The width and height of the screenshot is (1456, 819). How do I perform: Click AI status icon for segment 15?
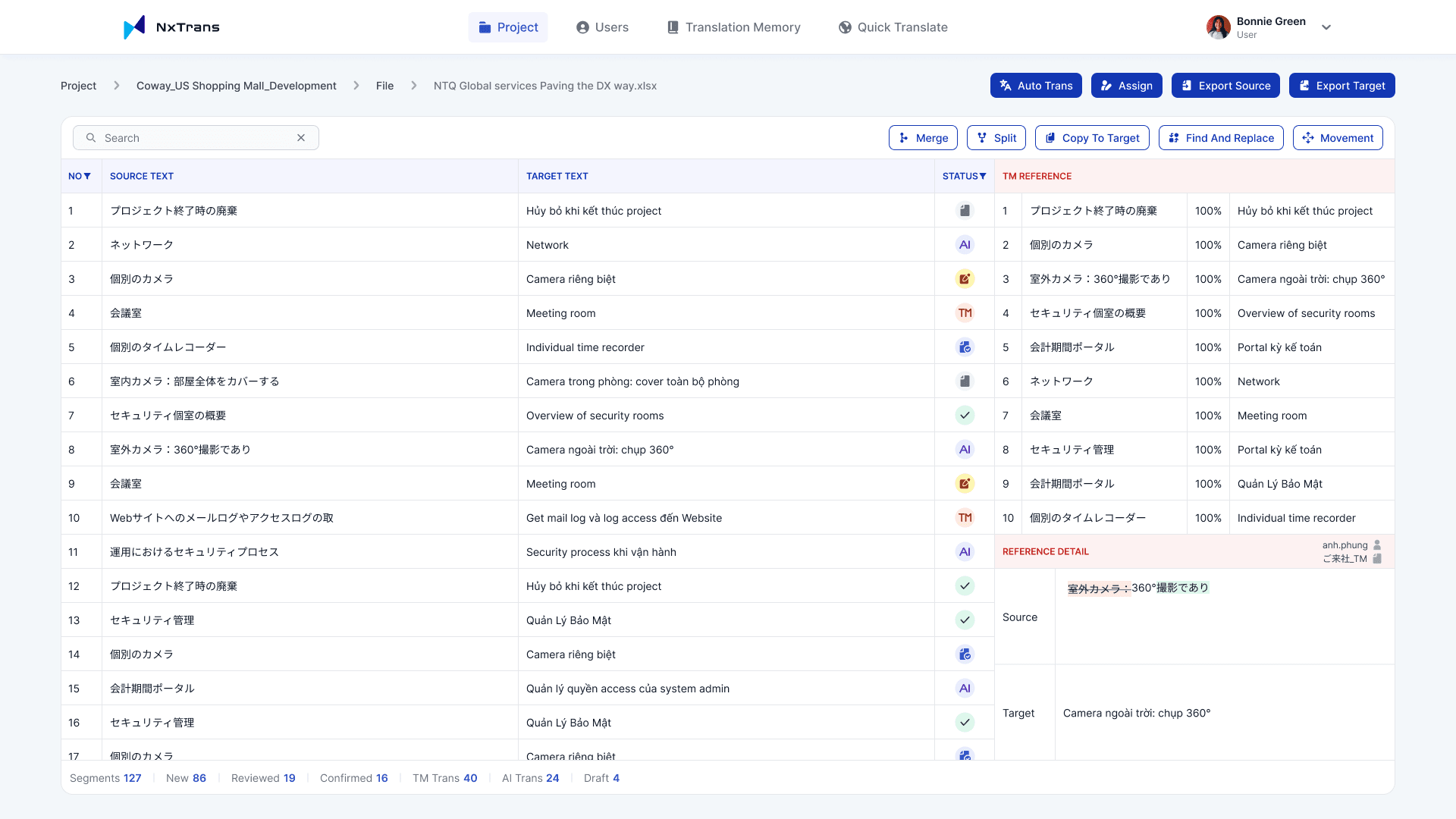coord(965,689)
